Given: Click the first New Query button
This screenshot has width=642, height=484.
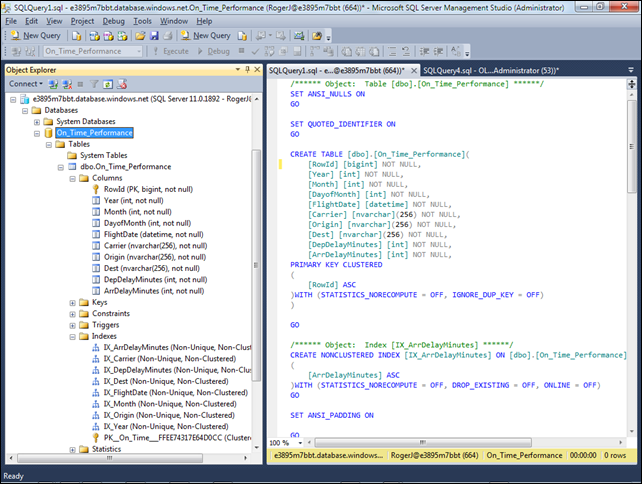Looking at the screenshot, I should click(x=36, y=36).
